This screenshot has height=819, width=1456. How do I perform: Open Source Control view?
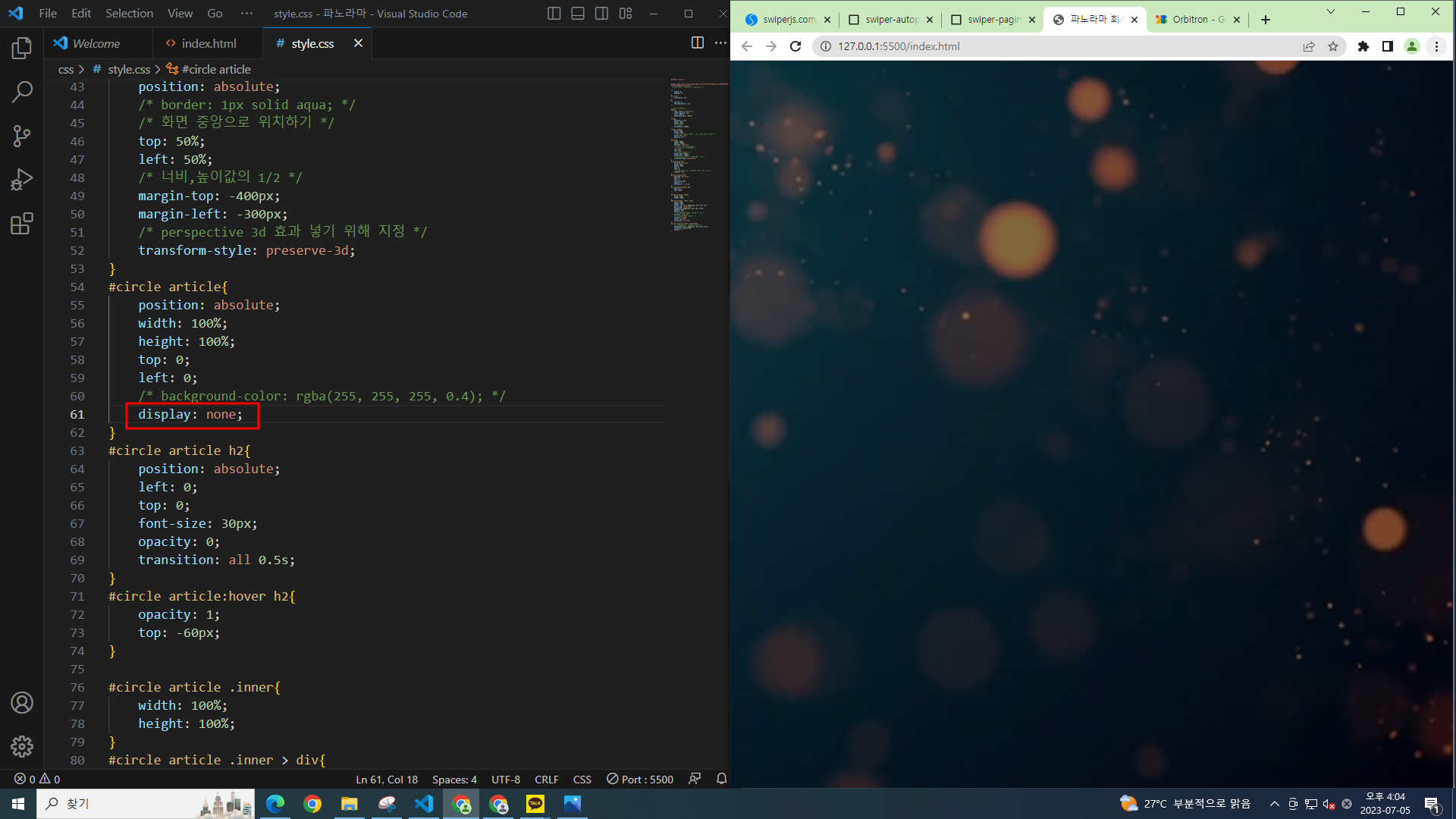22,136
